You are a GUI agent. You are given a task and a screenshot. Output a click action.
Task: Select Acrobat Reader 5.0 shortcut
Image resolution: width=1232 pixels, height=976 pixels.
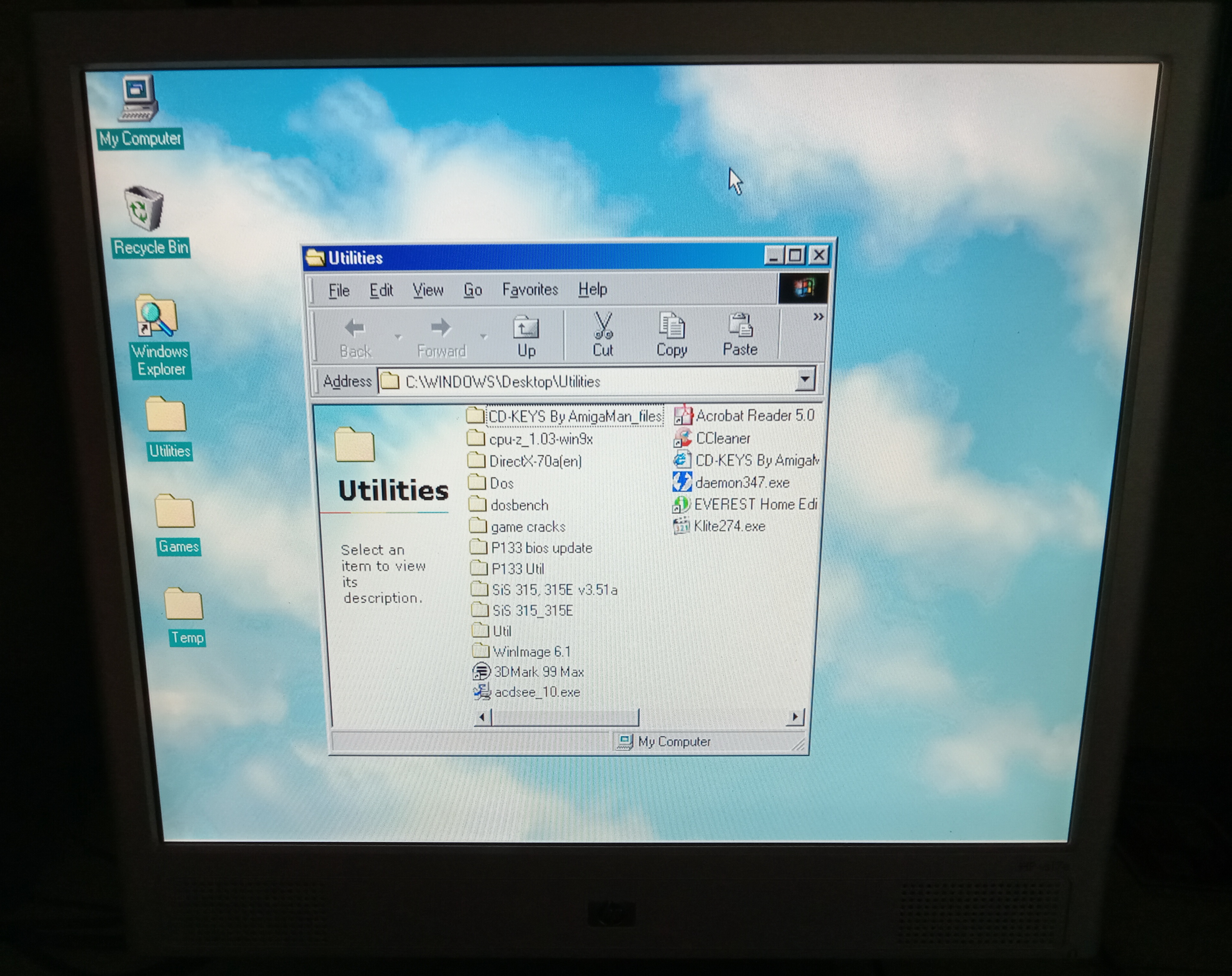point(683,416)
